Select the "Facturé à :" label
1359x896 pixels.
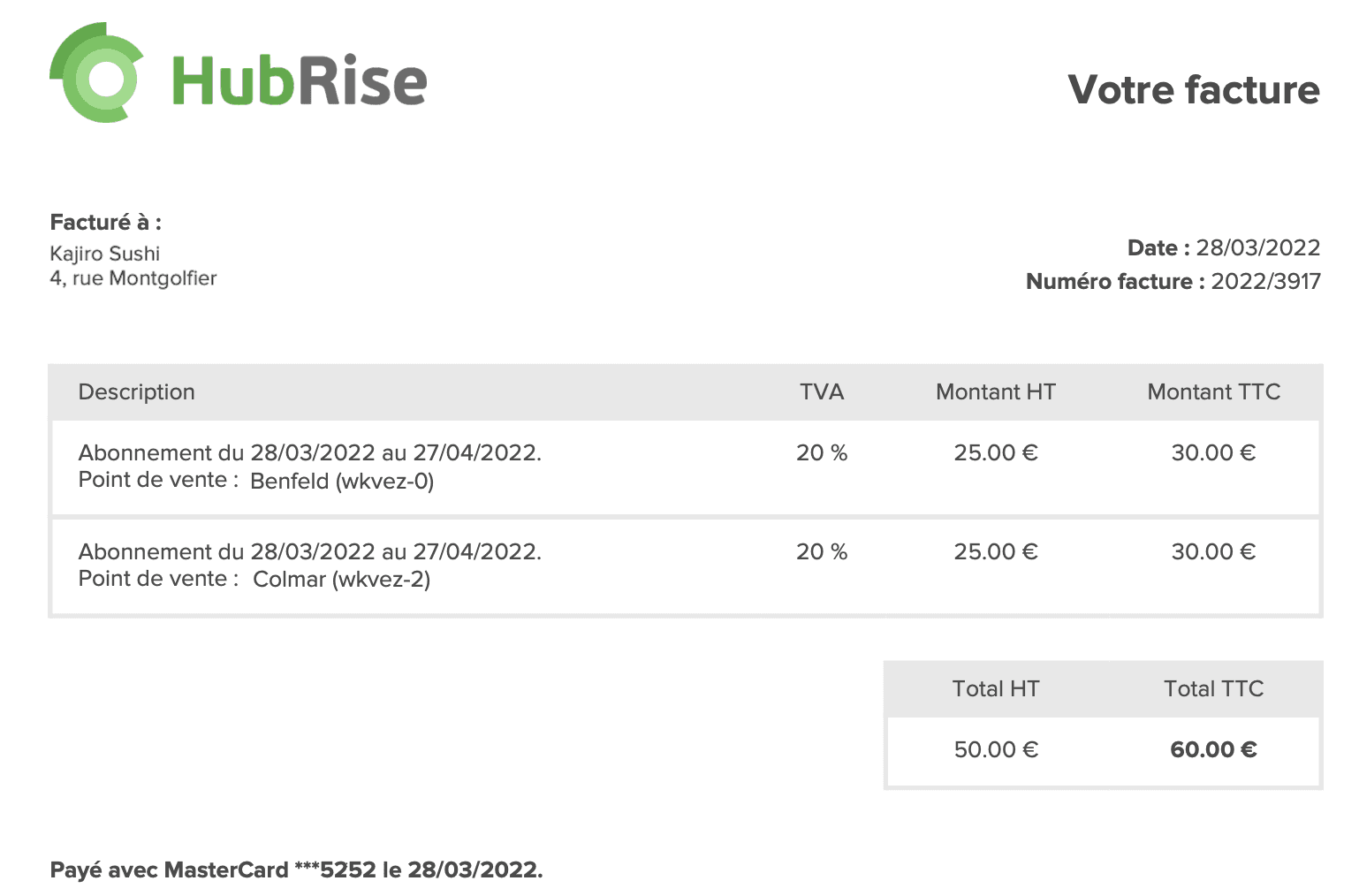click(105, 222)
